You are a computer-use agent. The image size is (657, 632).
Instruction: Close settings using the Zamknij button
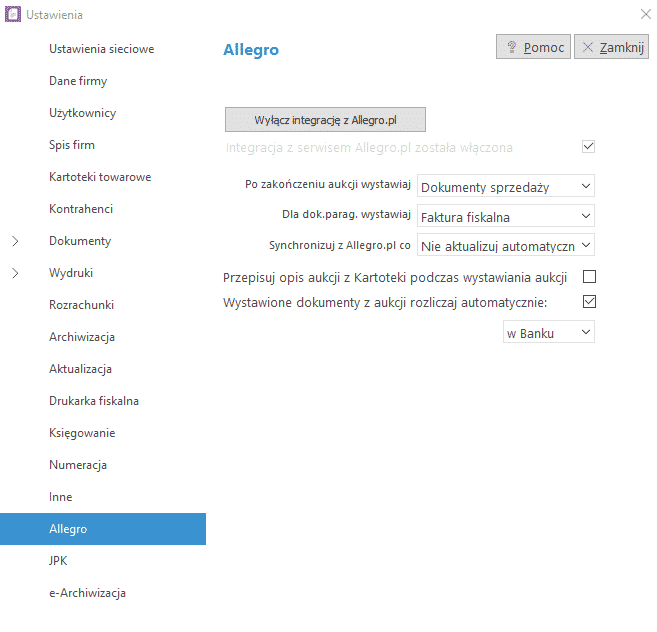coord(611,47)
